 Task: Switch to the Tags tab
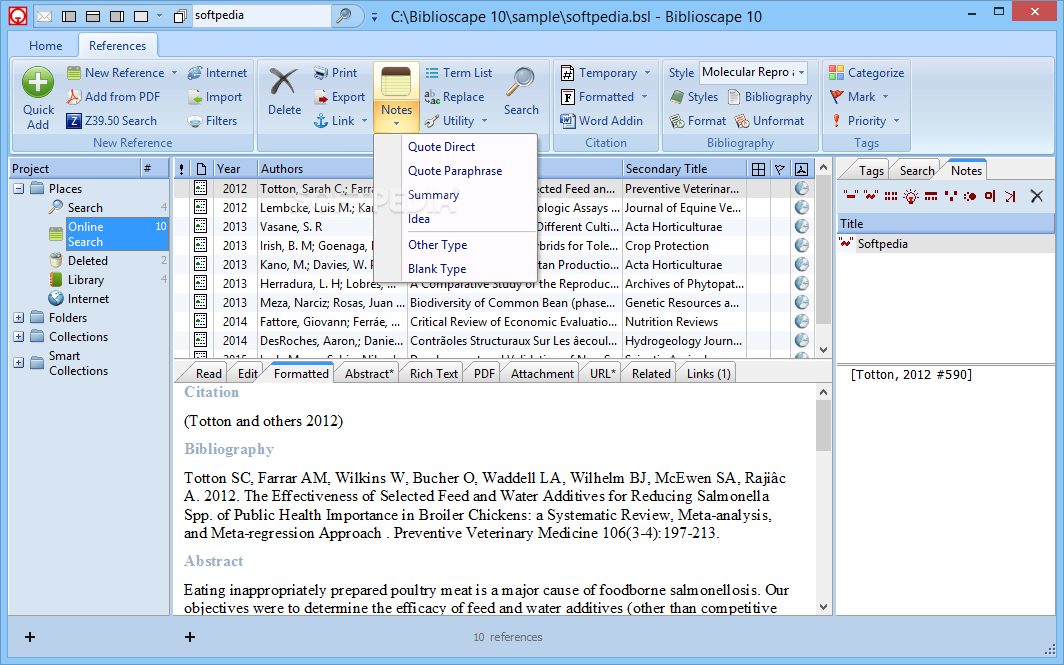(x=871, y=170)
